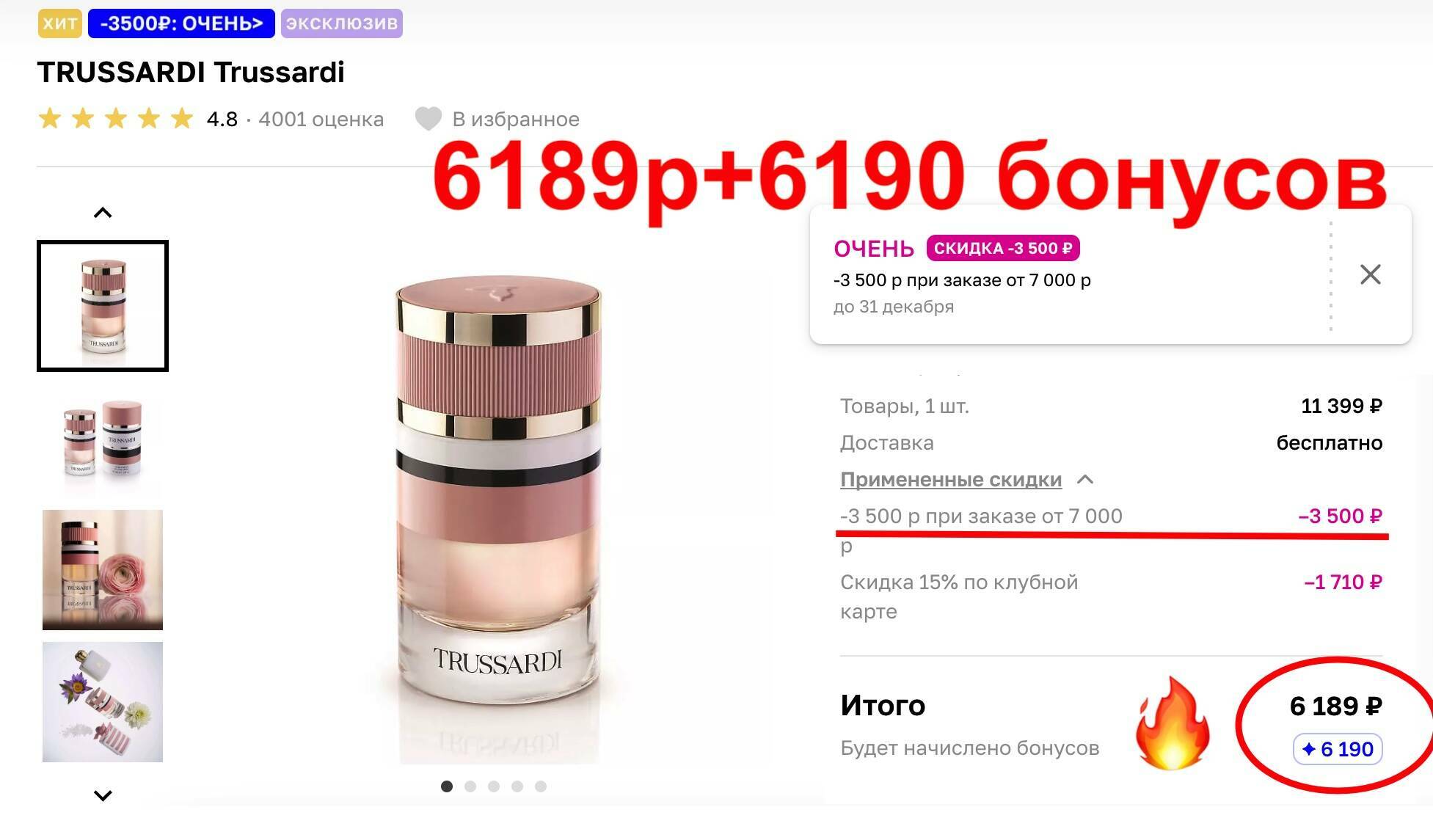
Task: Close the ОЧЕНЬ promo popup
Action: (1370, 274)
